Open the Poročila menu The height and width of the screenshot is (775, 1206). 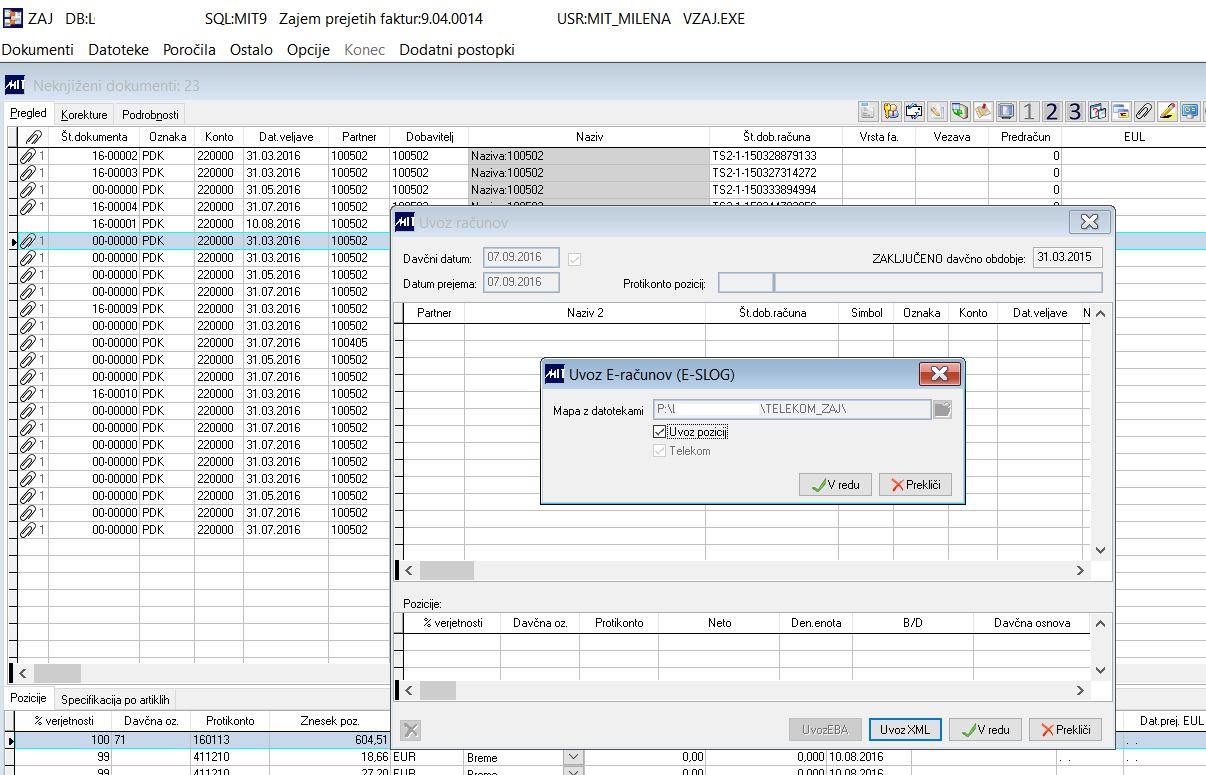pos(189,49)
